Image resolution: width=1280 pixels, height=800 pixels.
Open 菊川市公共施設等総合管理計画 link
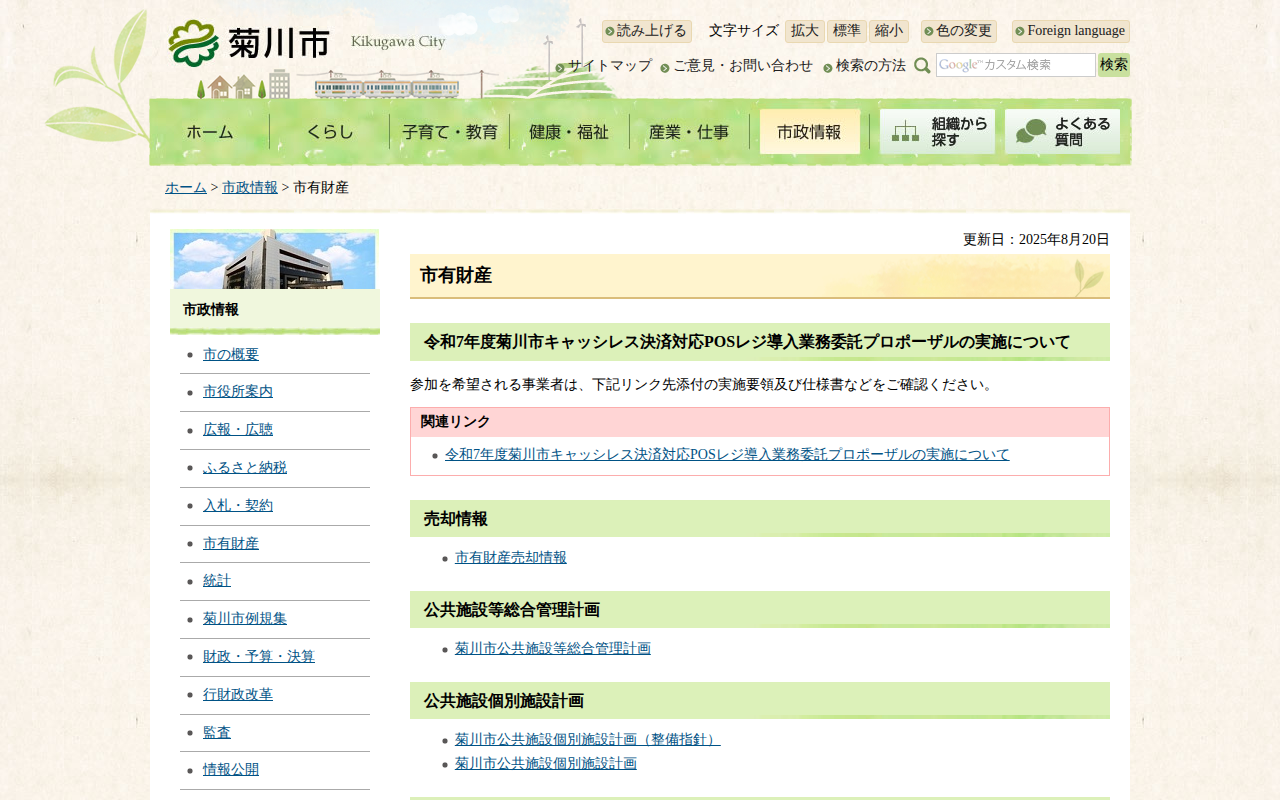pyautogui.click(x=552, y=649)
